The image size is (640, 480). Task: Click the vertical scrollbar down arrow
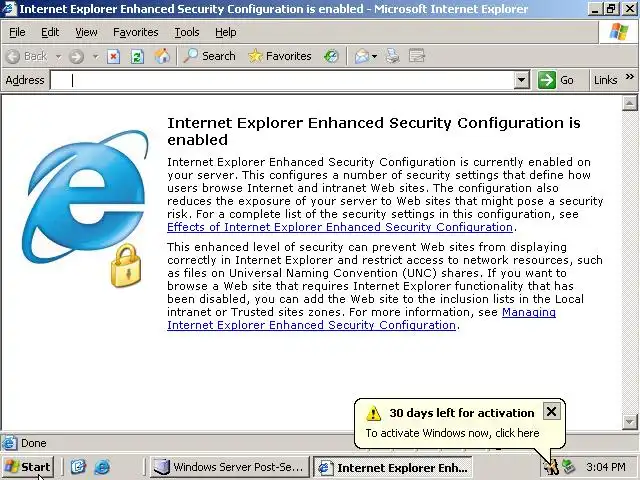(x=629, y=421)
